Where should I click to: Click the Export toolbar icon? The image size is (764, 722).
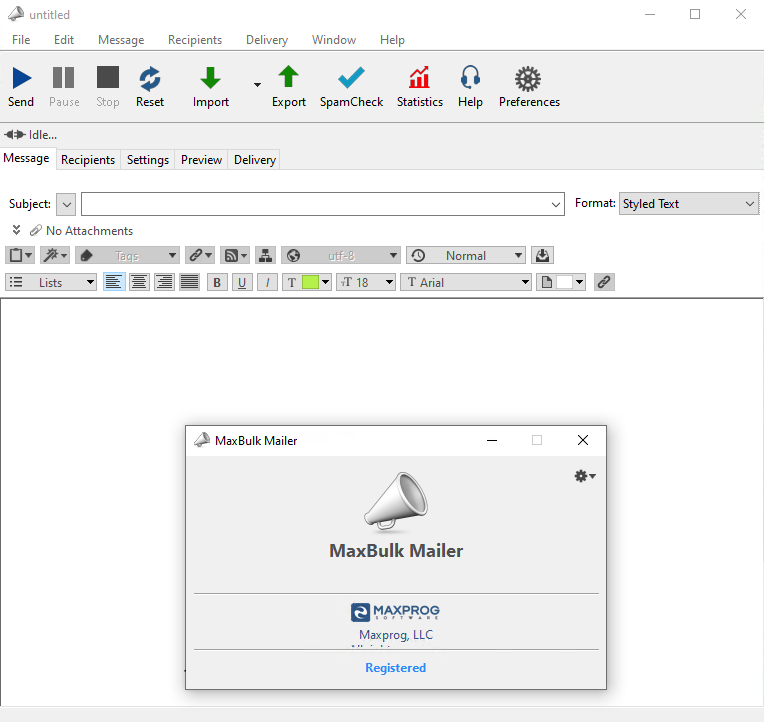[x=288, y=77]
